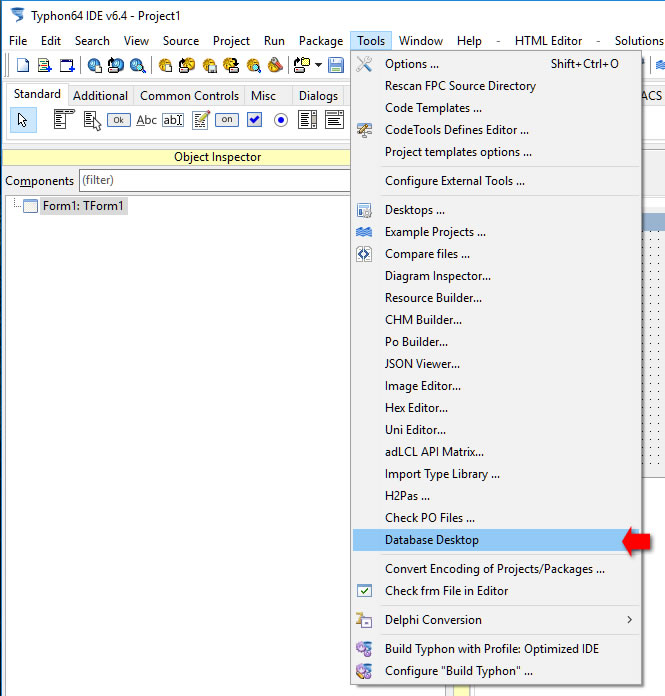Click the New Form toolbar icon

67,65
